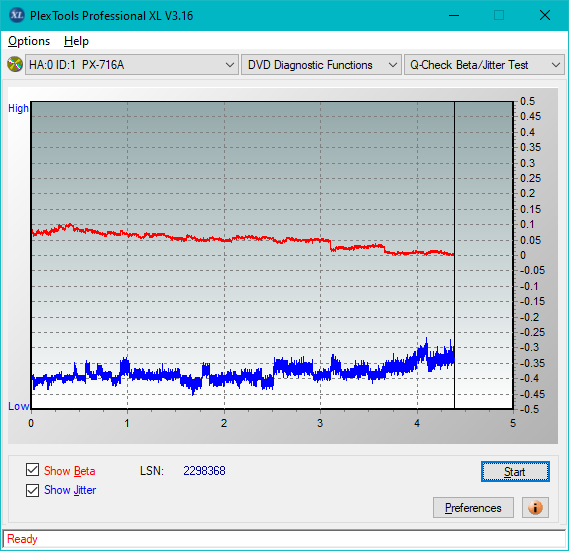Click the Start button
Viewport: 569px width, 551px height.
[515, 472]
